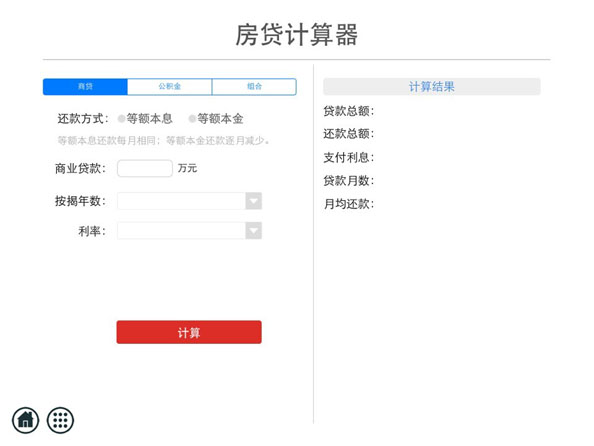Select the 月均还款 result label

[x=349, y=204]
